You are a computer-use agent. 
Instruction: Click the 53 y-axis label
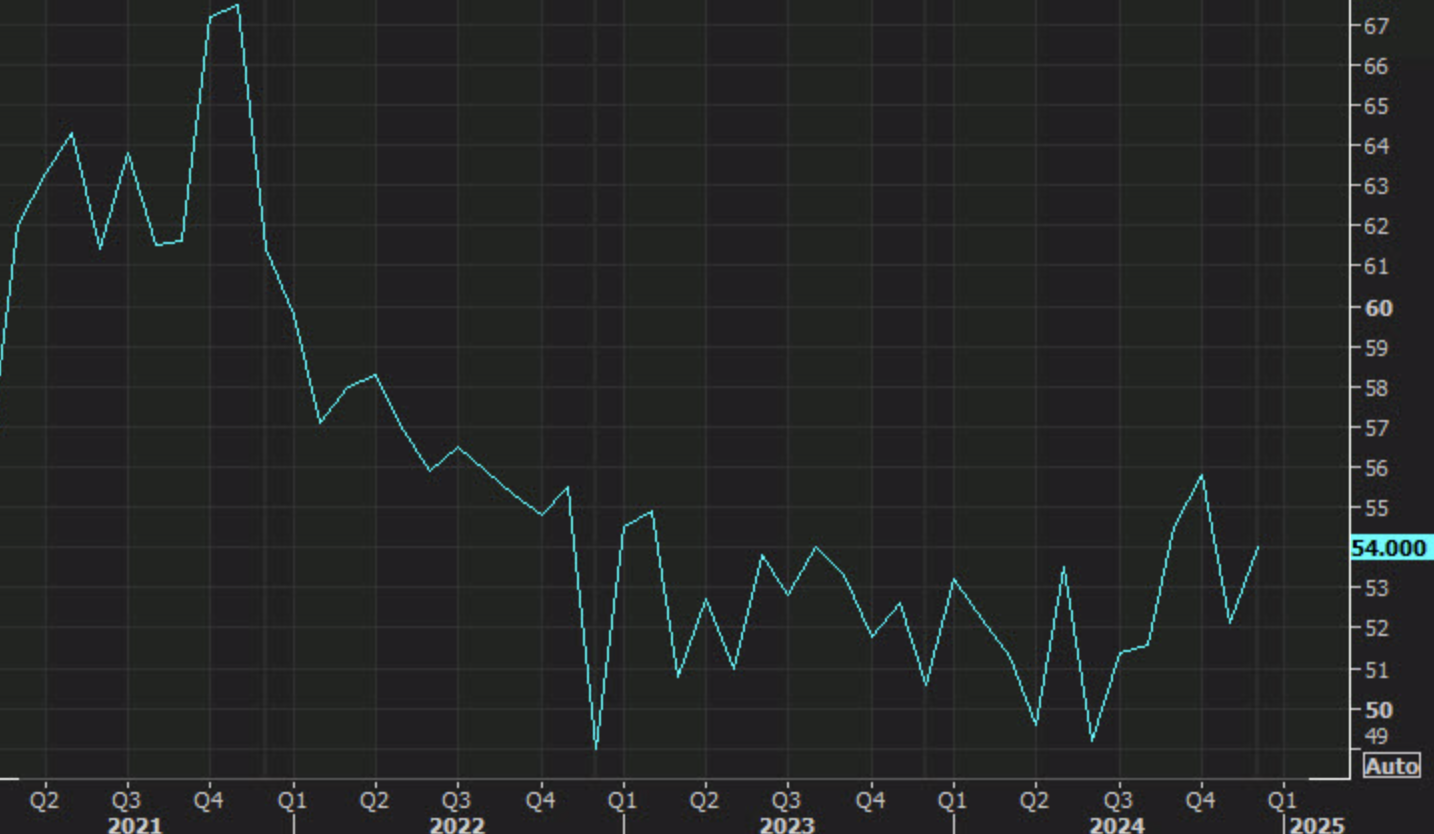coord(1376,588)
